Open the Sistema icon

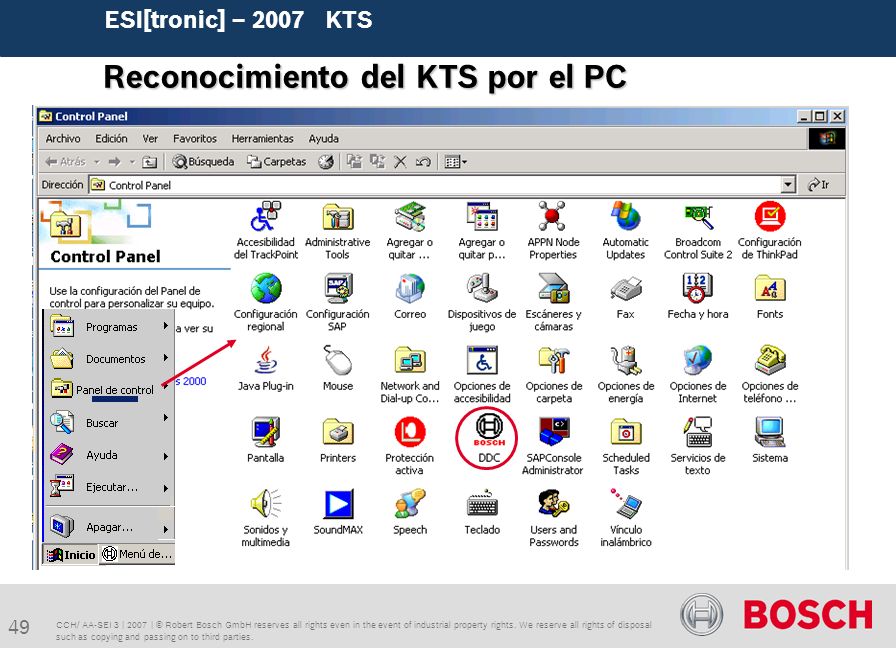point(770,432)
